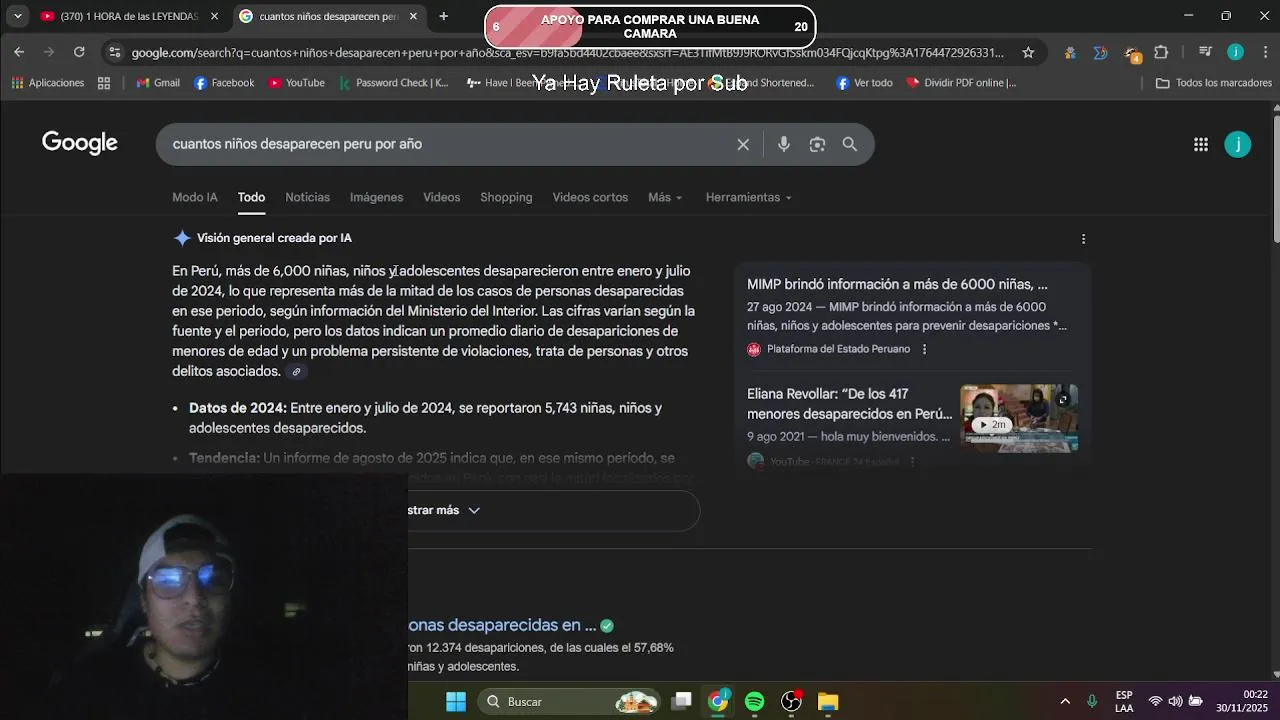Open the 'desaparecidas en ...' result title
Viewport: 1280px width, 720px height.
(x=502, y=625)
